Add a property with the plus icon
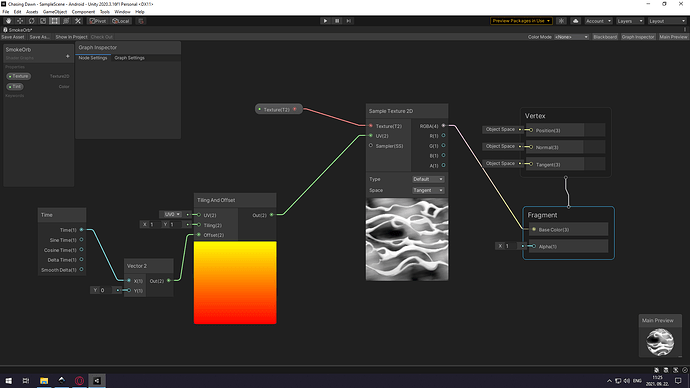The width and height of the screenshot is (690, 388). tap(67, 56)
